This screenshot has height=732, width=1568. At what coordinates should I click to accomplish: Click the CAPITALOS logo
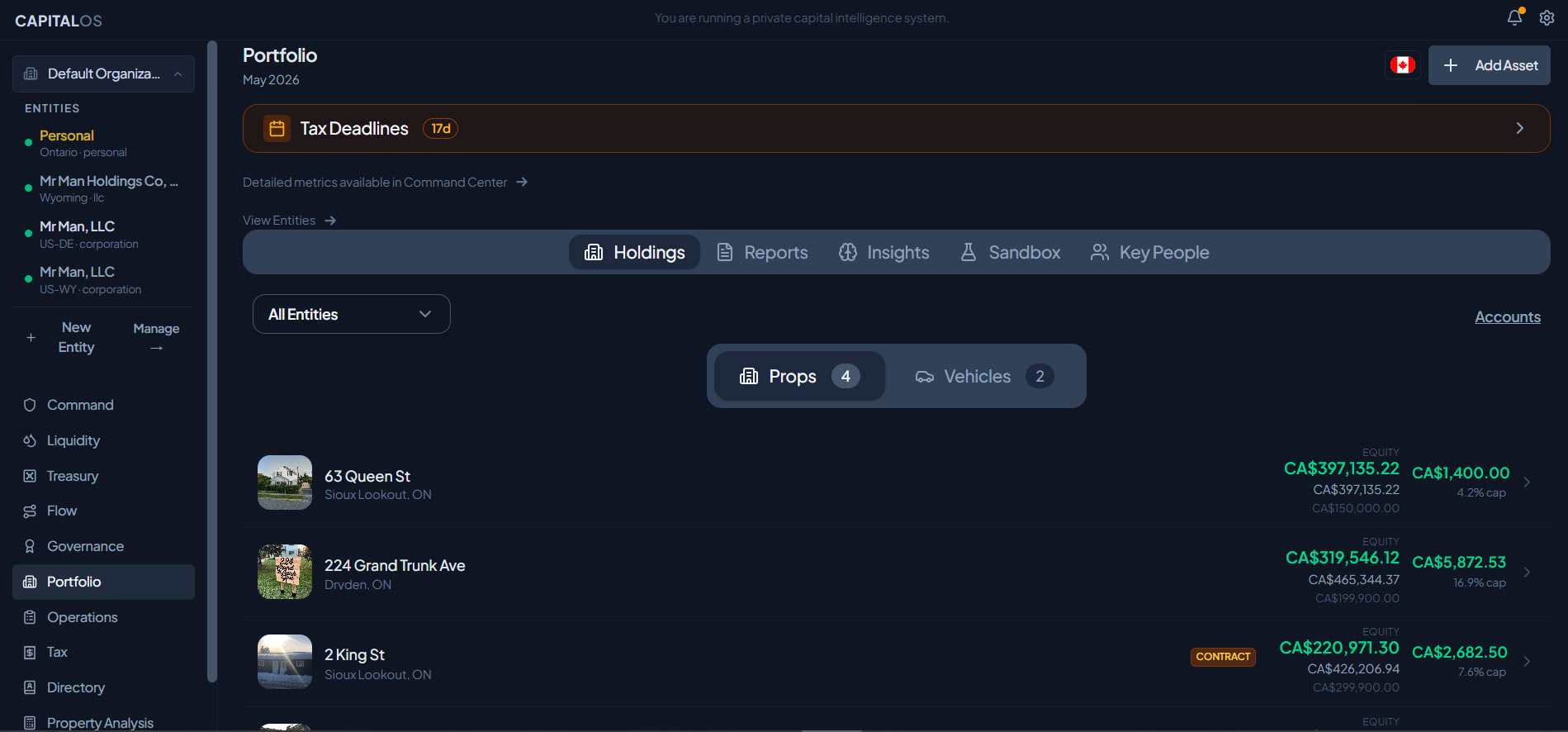59,21
